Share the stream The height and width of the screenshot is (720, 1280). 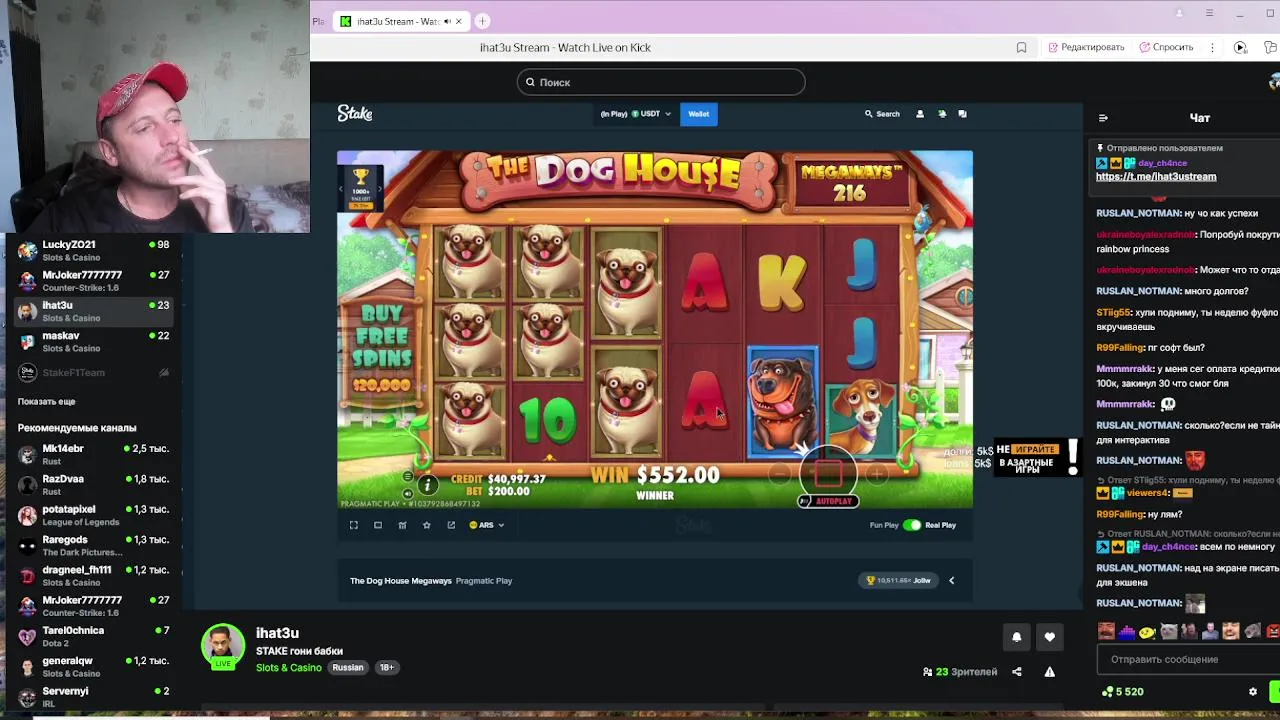(x=1017, y=672)
